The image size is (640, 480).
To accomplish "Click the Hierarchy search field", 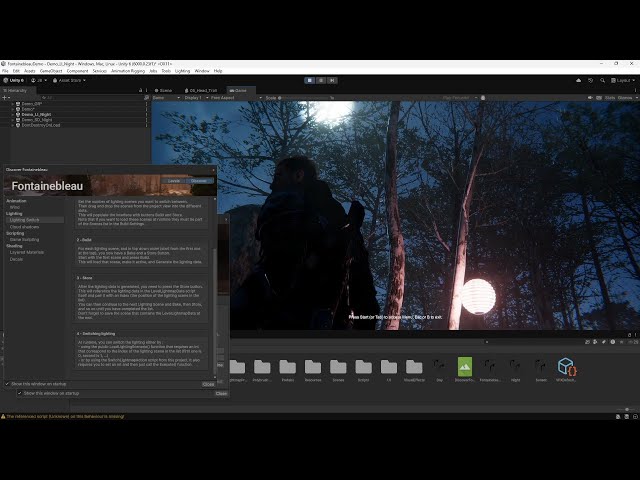I will click(x=92, y=98).
